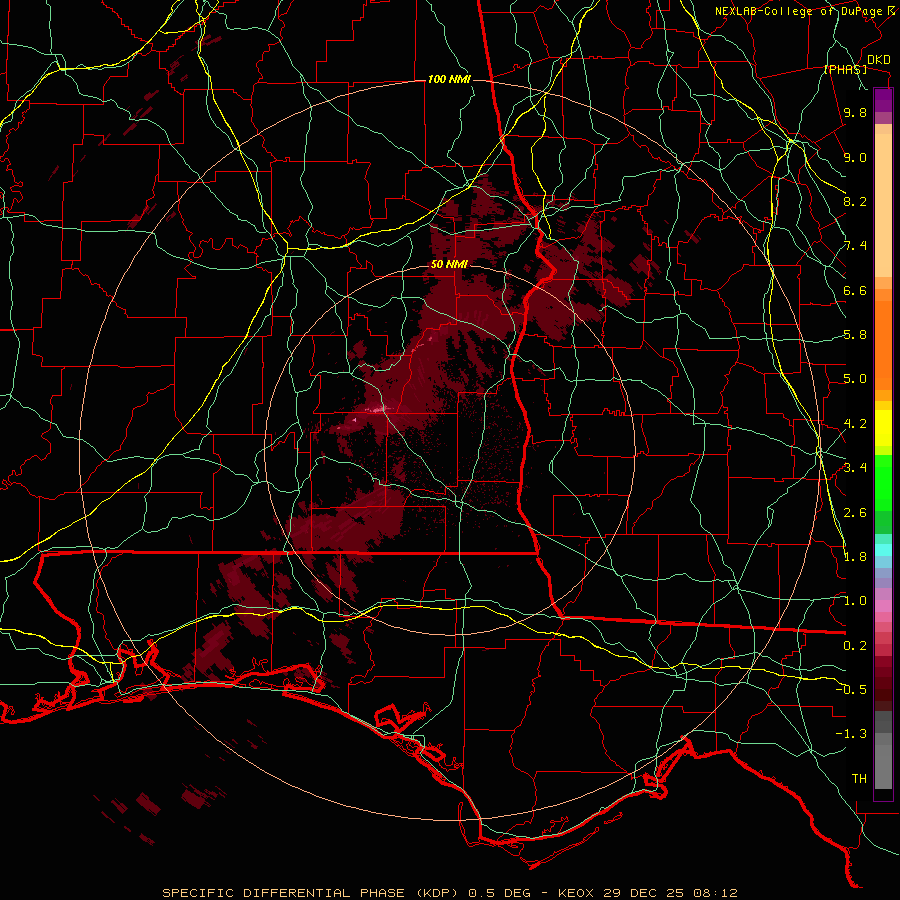Screen dimensions: 900x900
Task: Select the 1.8 scale value
Action: 855,557
